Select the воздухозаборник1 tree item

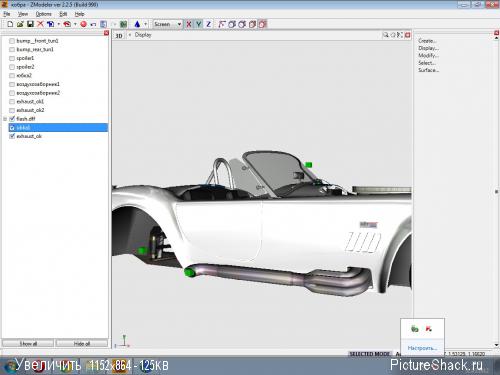38,84
